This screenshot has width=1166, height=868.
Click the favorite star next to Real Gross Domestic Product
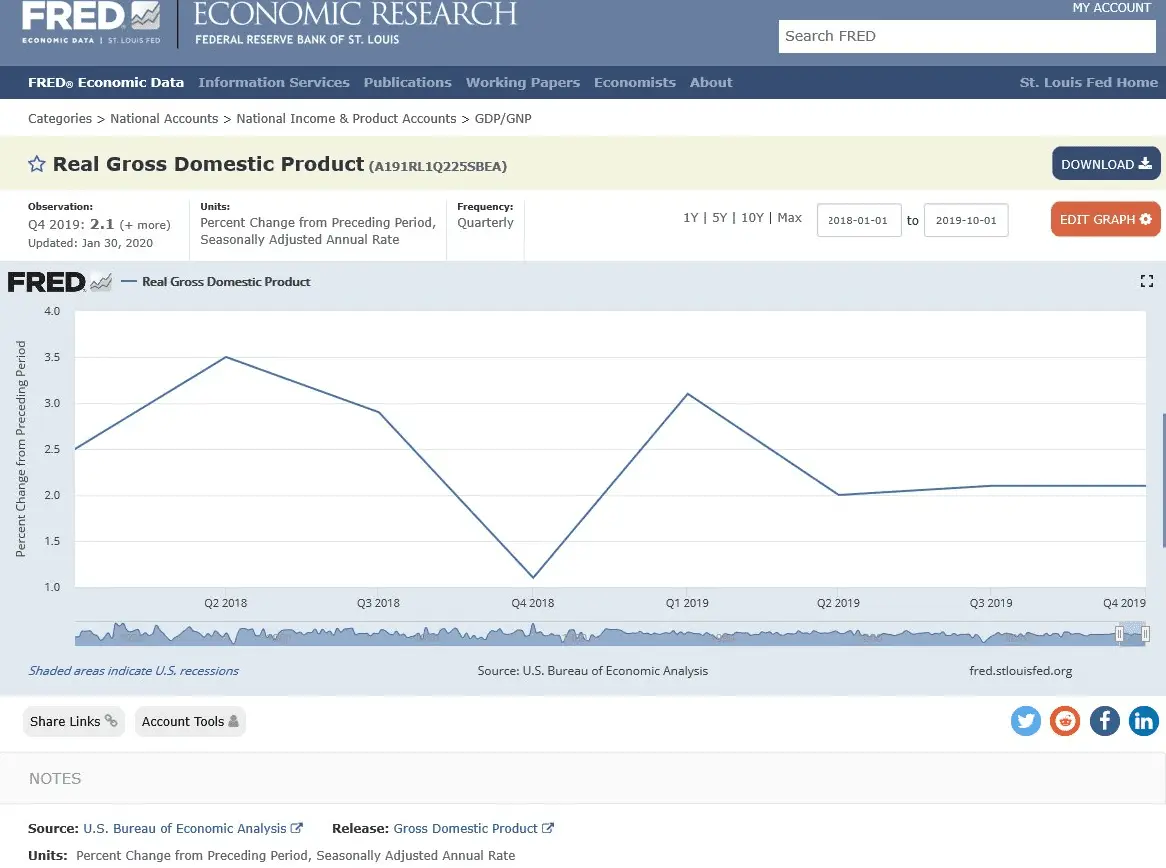tap(37, 165)
